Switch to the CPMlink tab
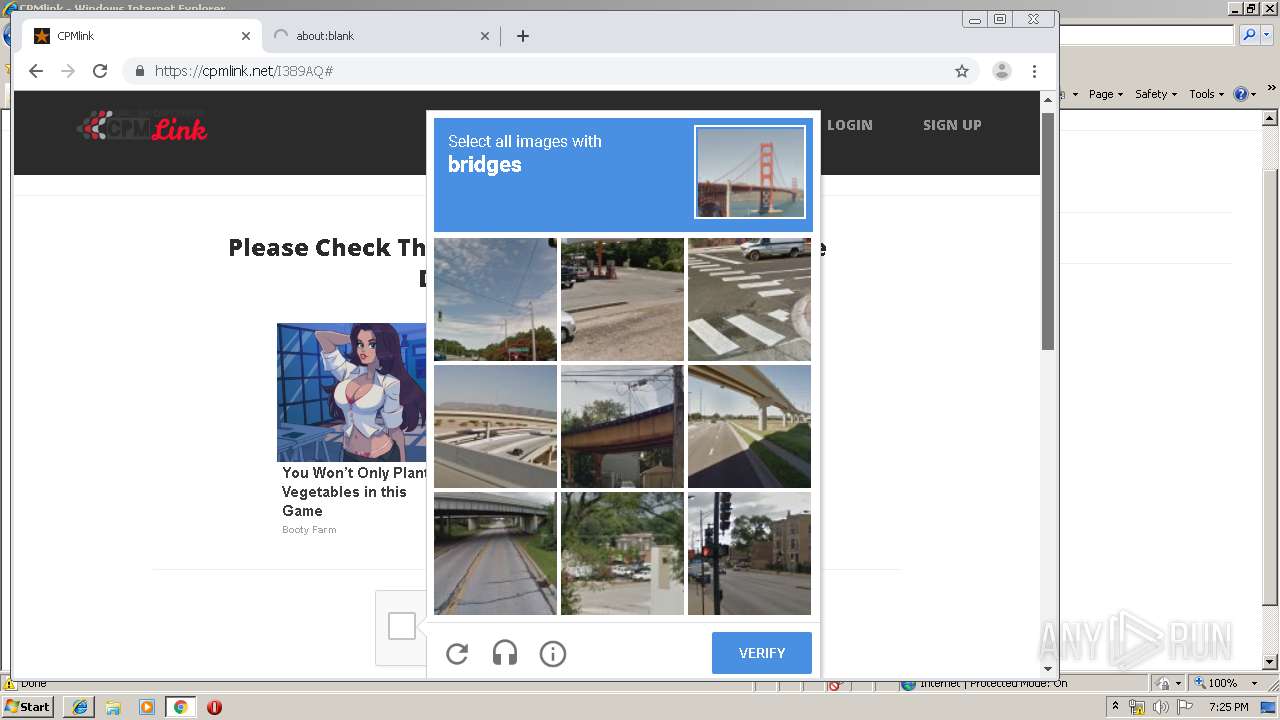1280x720 pixels. [142, 36]
